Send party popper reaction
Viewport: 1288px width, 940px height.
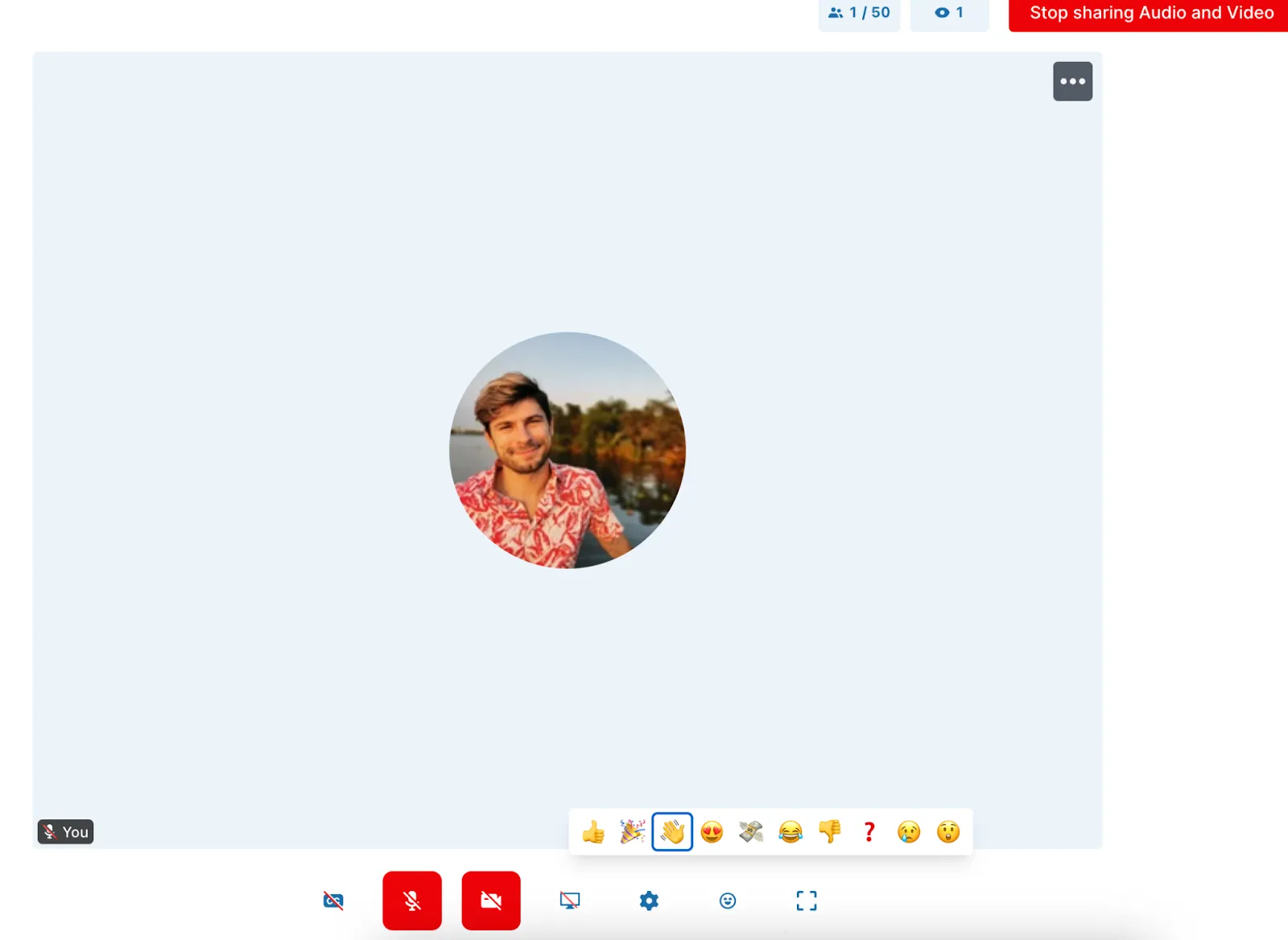(633, 831)
